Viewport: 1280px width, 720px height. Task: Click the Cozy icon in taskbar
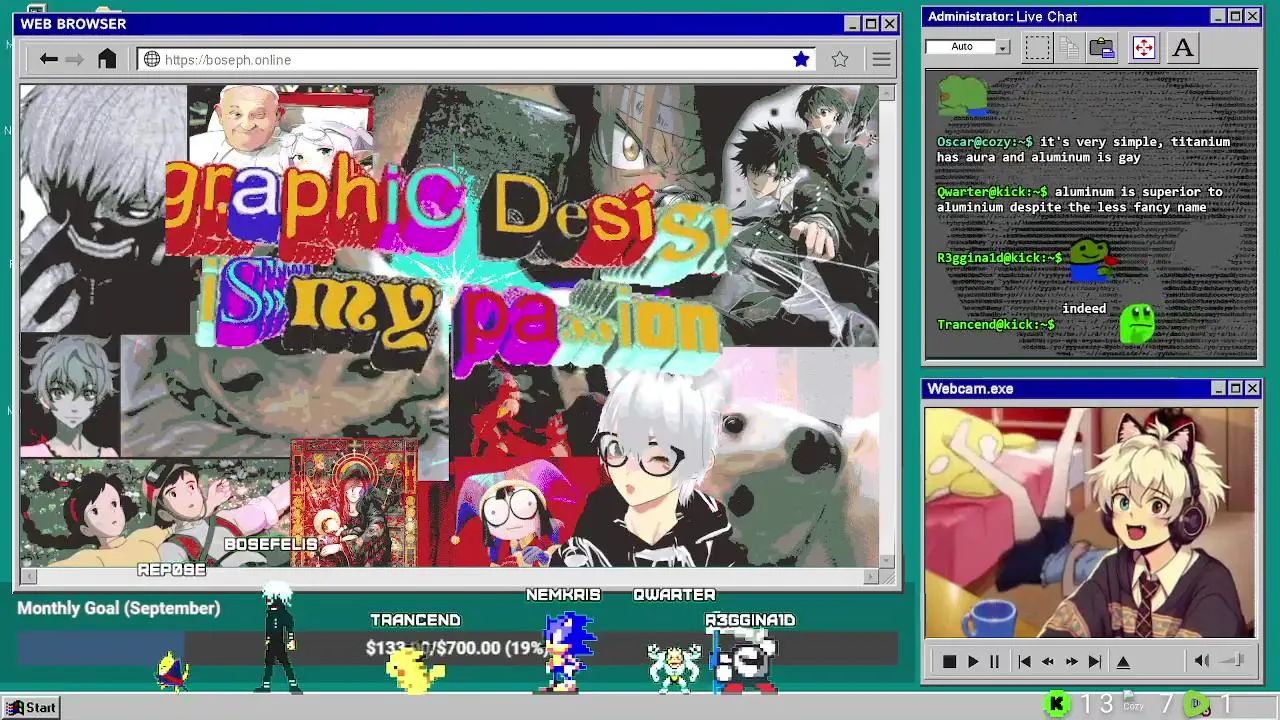point(1132,702)
